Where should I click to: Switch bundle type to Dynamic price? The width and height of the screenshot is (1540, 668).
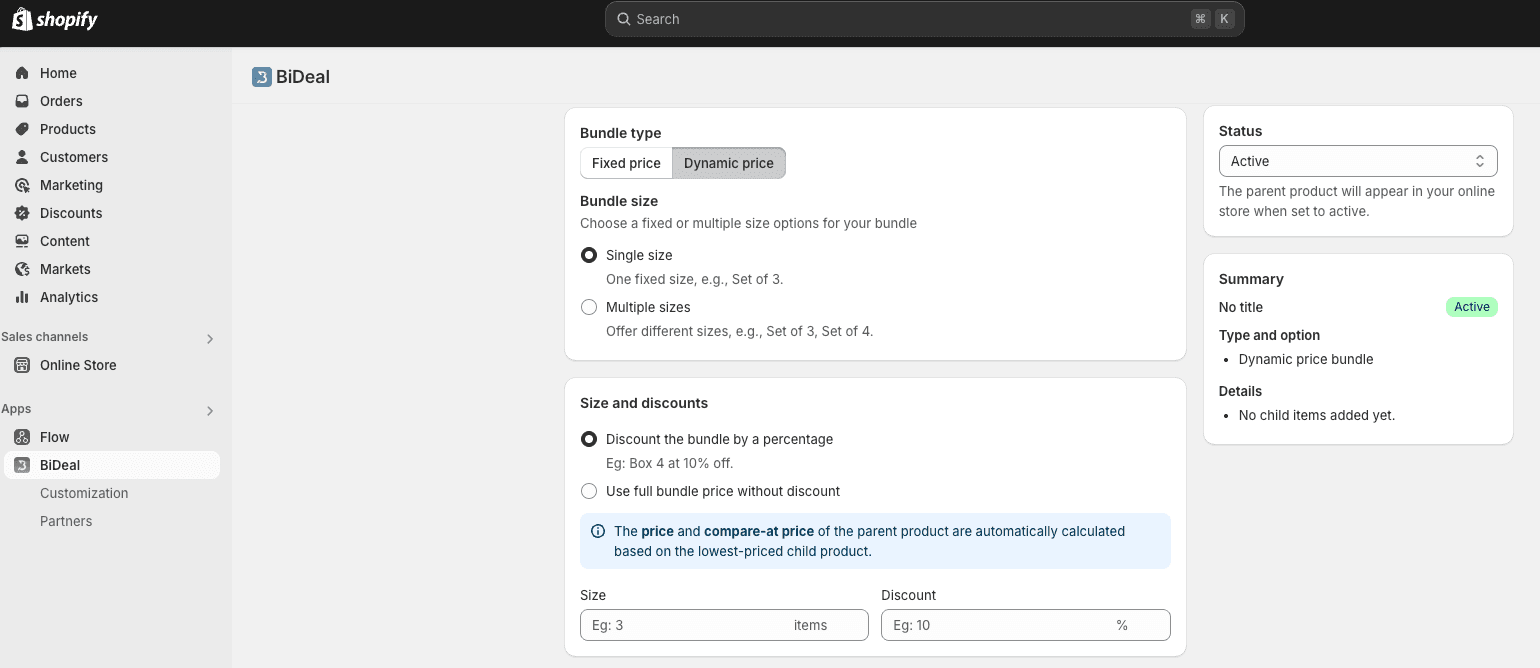tap(729, 163)
